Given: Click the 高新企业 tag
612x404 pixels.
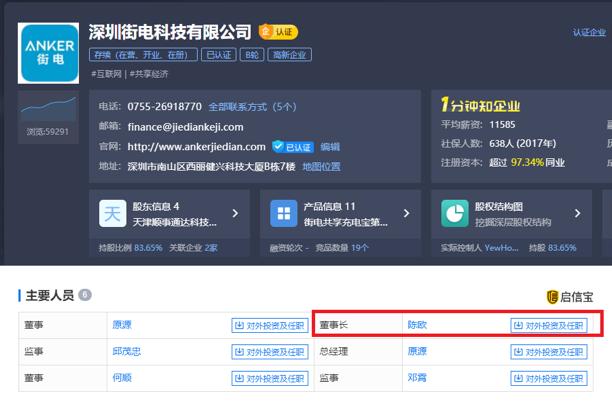Looking at the screenshot, I should point(289,55).
